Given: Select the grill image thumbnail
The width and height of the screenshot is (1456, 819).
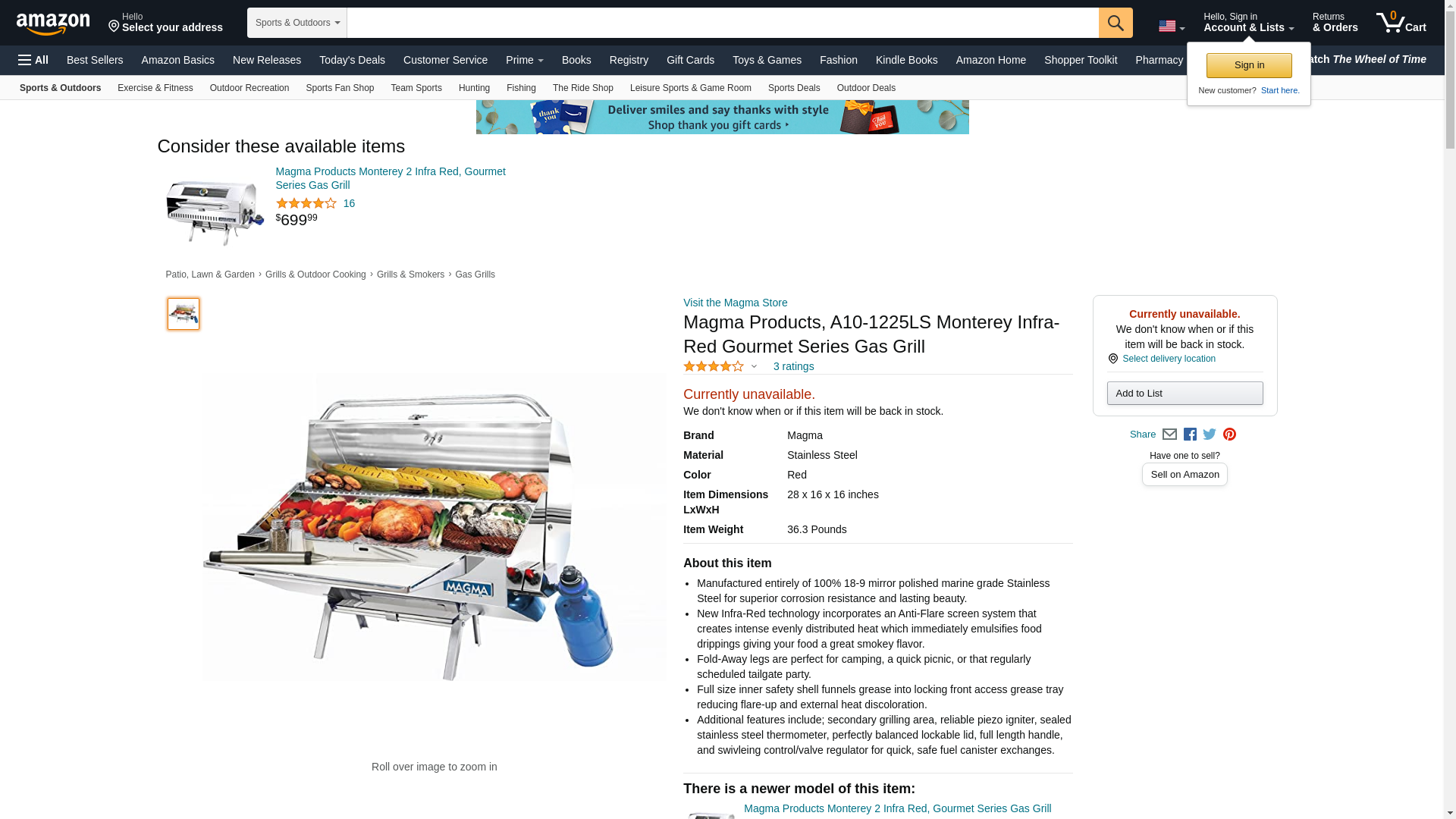Looking at the screenshot, I should click(184, 314).
